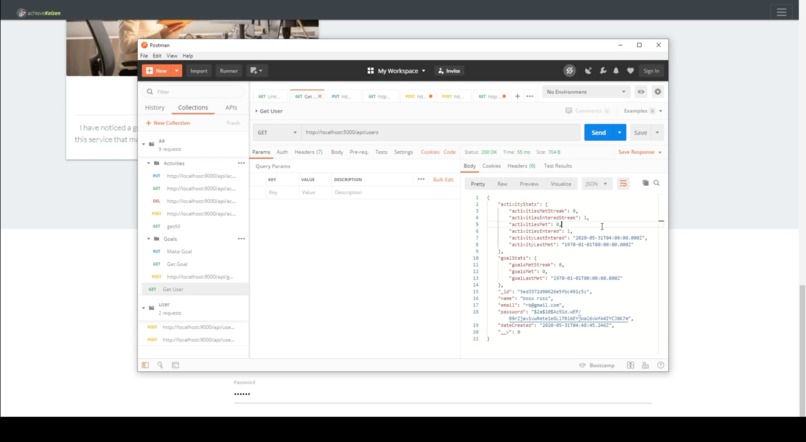The width and height of the screenshot is (806, 442).
Task: Open the Save Response dropdown
Action: pos(640,152)
